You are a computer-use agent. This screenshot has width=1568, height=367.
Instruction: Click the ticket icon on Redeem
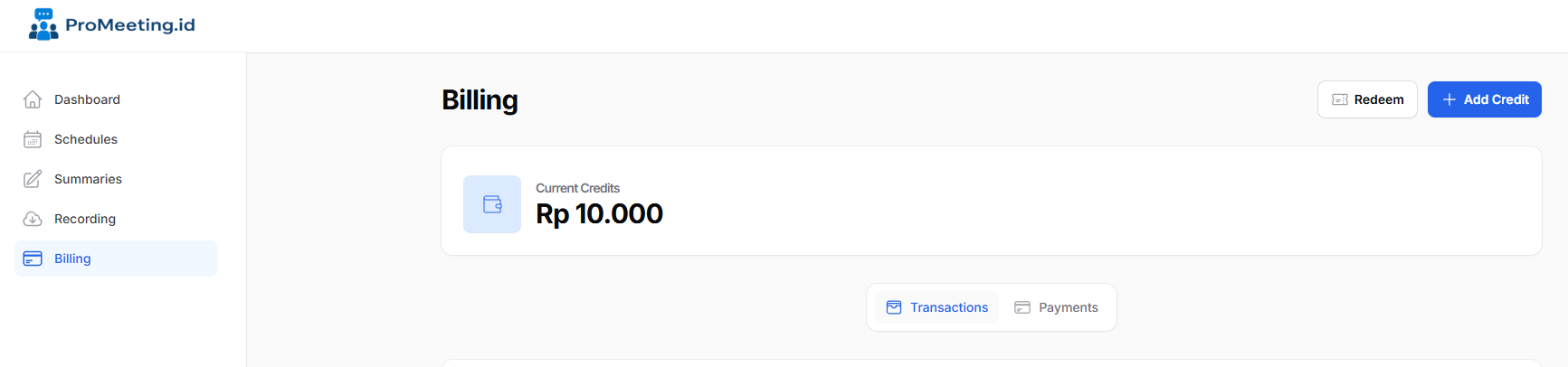[1340, 99]
